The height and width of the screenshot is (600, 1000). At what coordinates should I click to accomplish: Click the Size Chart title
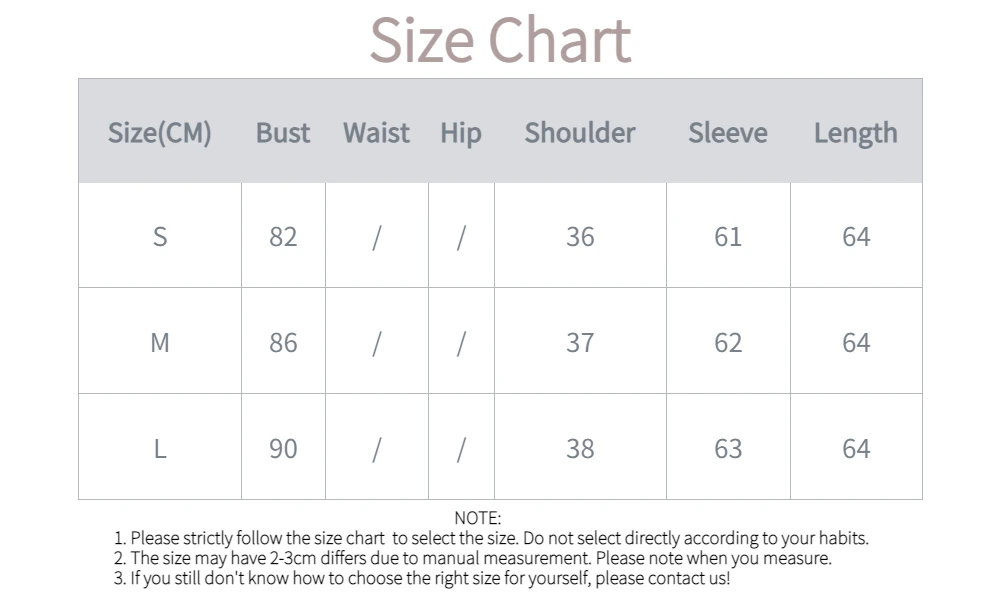click(x=500, y=40)
